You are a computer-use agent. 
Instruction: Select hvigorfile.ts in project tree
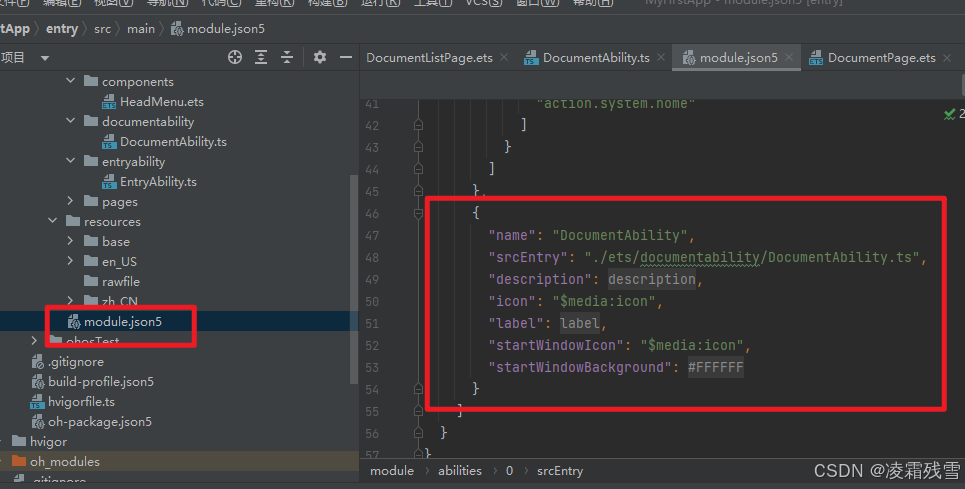click(81, 402)
